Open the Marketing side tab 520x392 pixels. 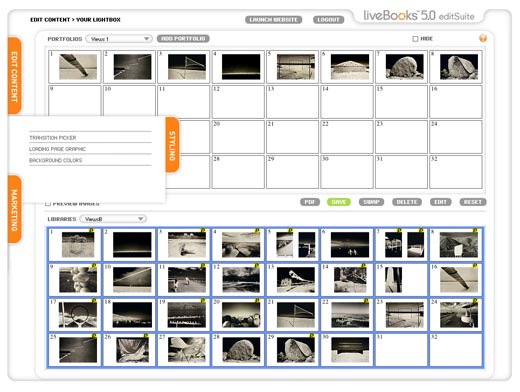click(15, 209)
